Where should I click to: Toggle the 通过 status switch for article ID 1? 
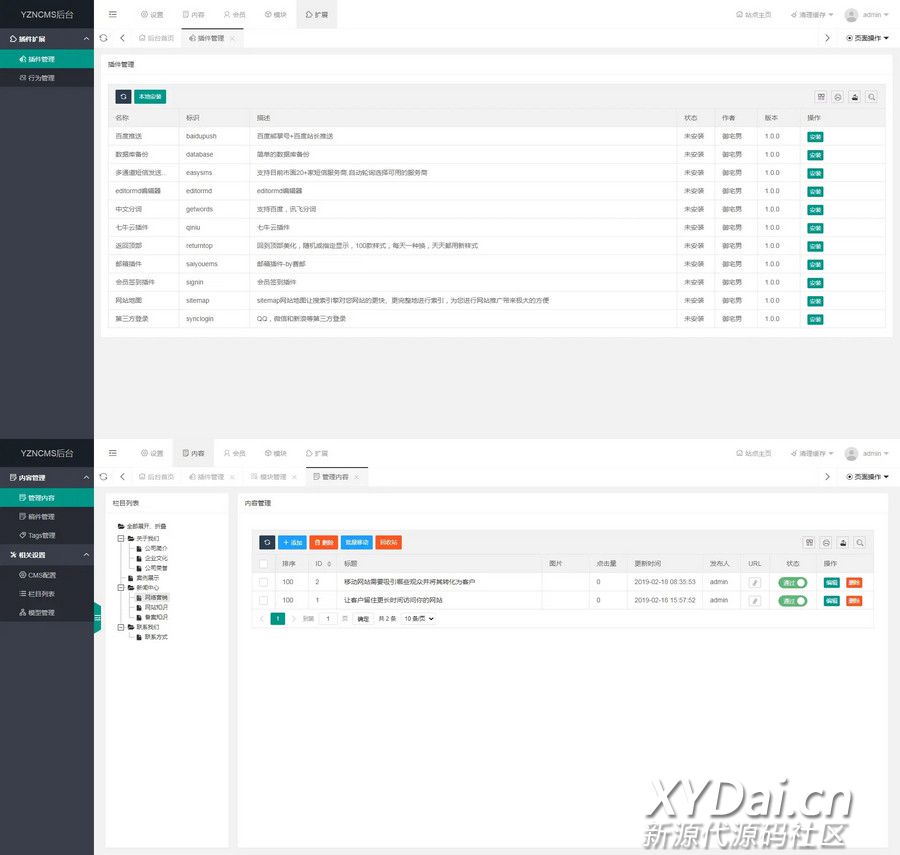pyautogui.click(x=793, y=600)
